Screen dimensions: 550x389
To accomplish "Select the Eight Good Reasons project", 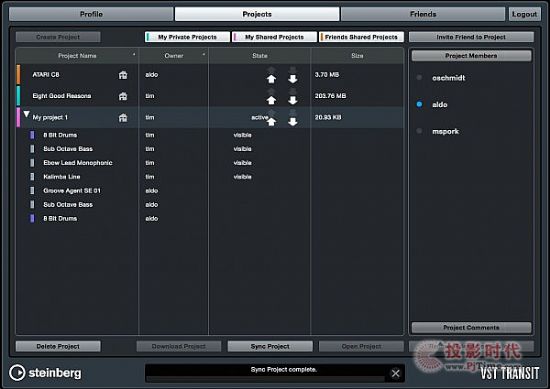I will [210, 96].
